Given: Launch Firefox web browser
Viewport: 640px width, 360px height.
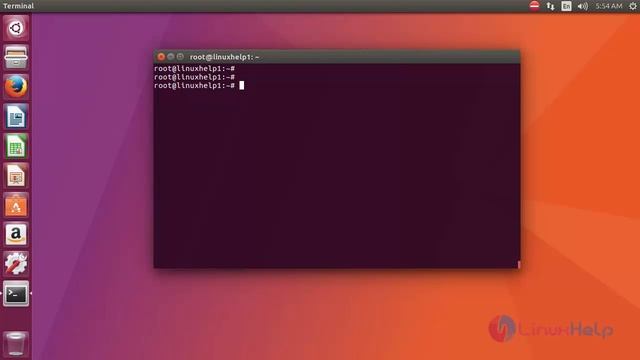Looking at the screenshot, I should tap(16, 87).
